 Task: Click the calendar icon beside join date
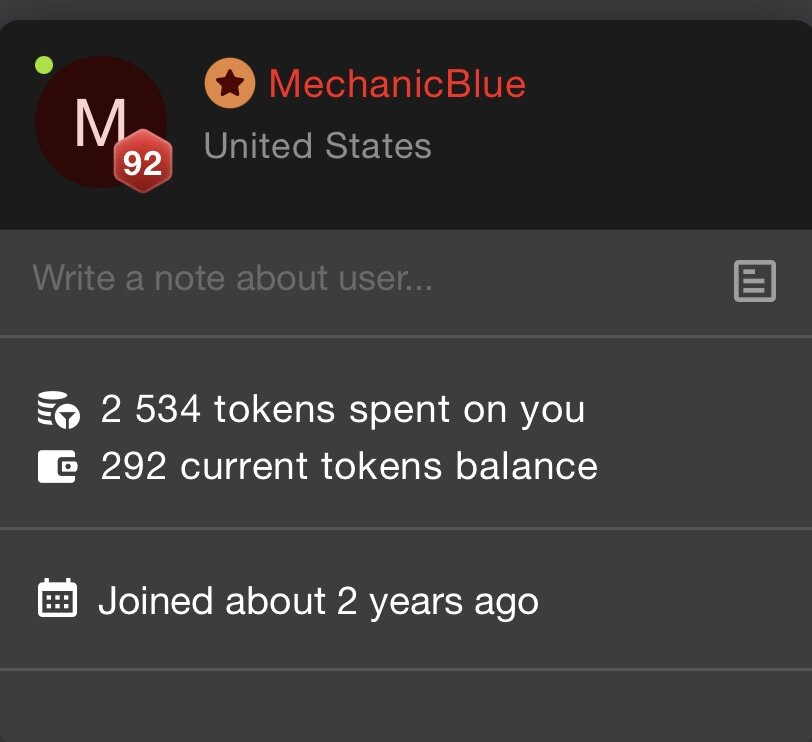(x=57, y=599)
